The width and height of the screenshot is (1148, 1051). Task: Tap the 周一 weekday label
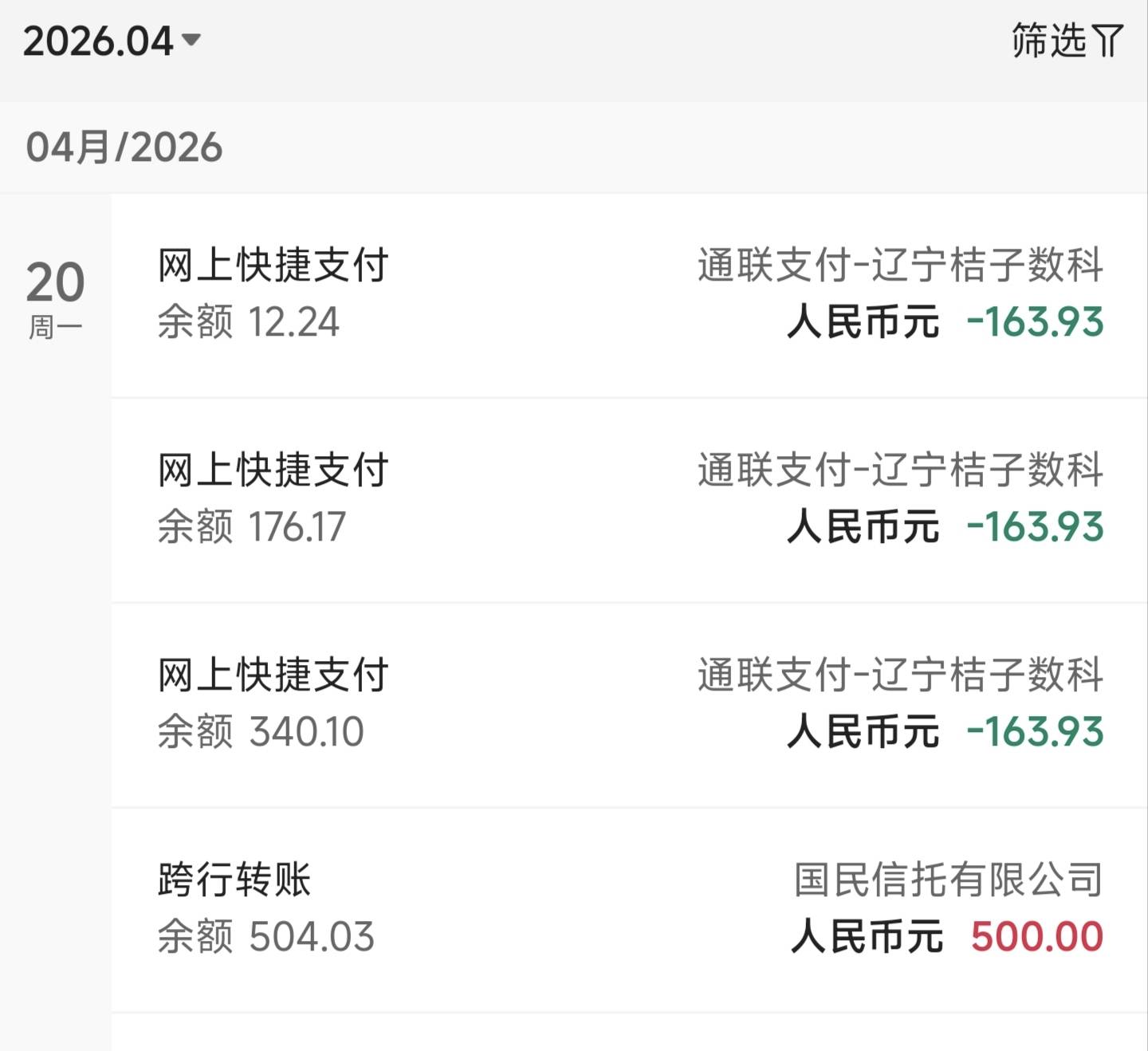coord(55,327)
